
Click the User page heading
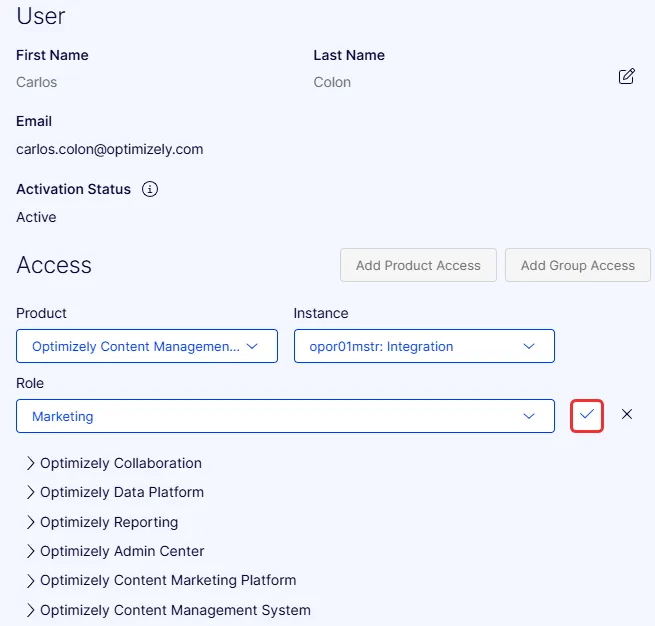(x=41, y=16)
